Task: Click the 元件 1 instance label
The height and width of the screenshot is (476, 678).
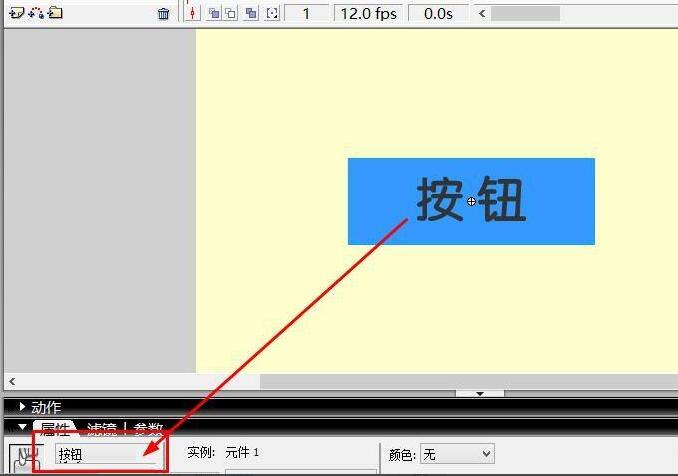Action: tap(242, 453)
